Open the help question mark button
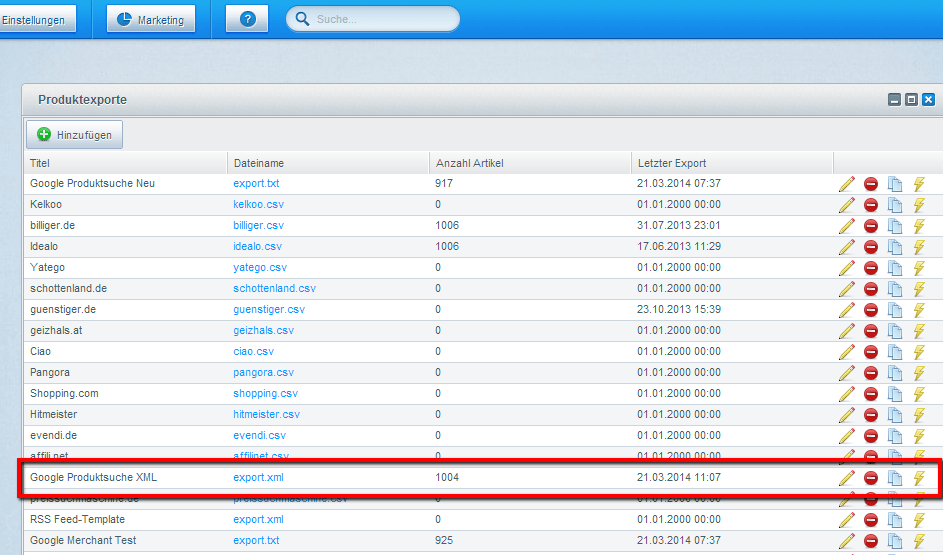The width and height of the screenshot is (943, 555). [247, 19]
